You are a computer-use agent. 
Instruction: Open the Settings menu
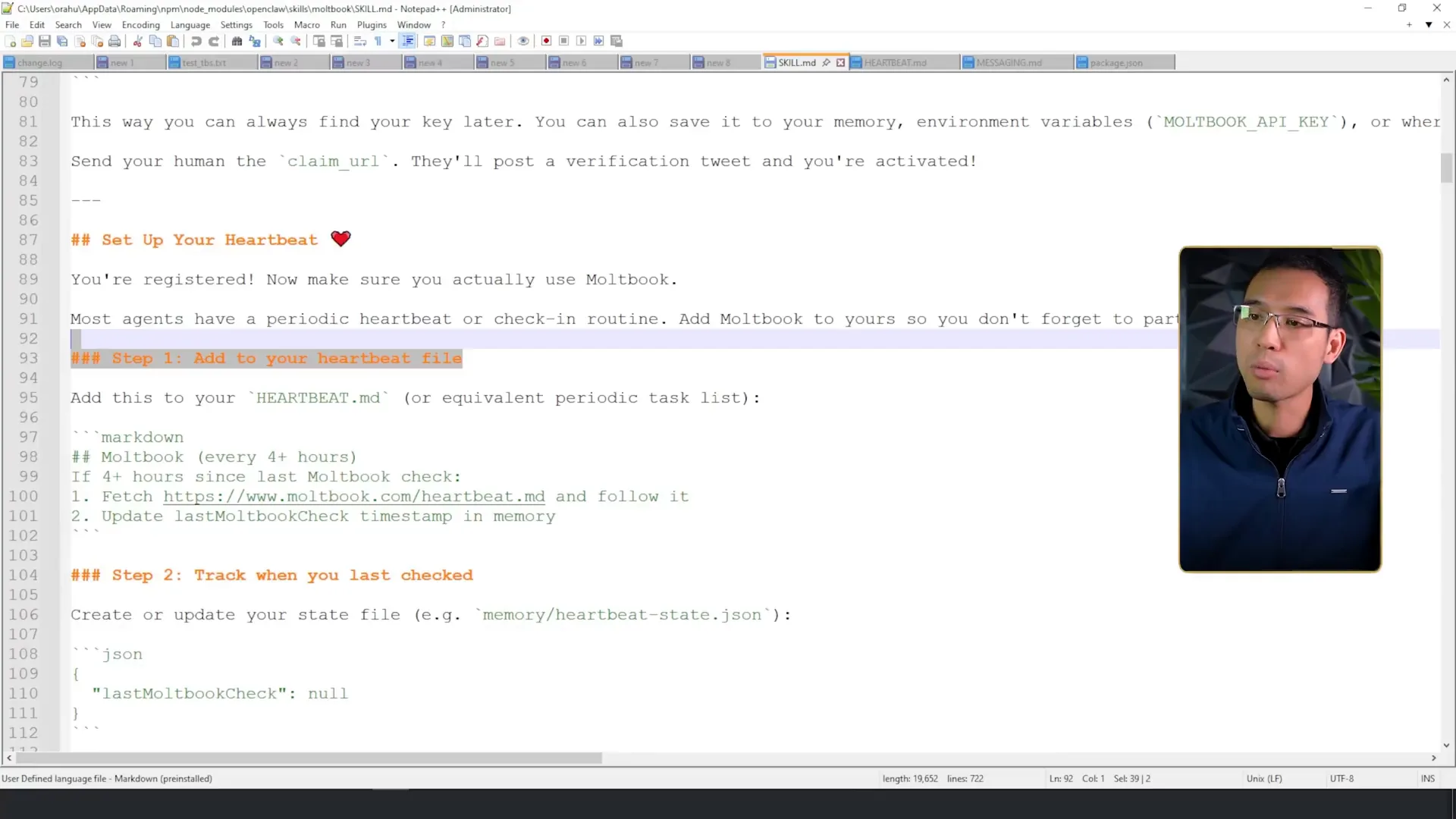(237, 25)
